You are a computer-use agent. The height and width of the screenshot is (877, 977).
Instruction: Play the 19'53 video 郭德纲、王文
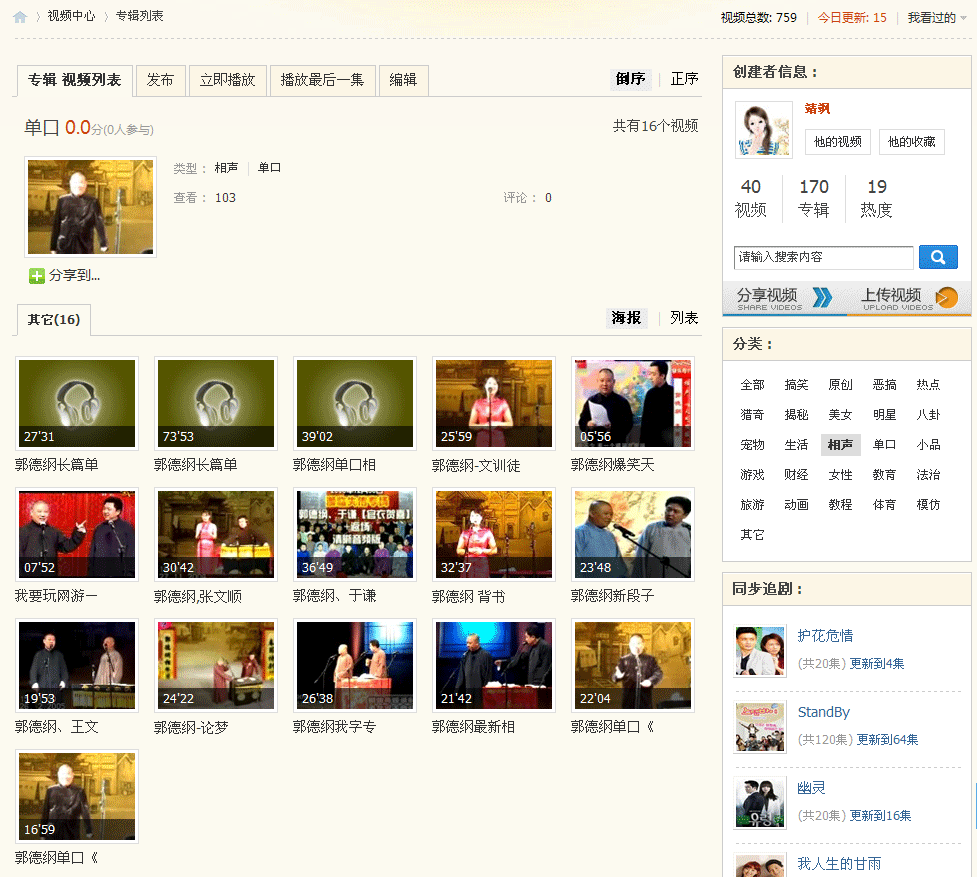[77, 665]
